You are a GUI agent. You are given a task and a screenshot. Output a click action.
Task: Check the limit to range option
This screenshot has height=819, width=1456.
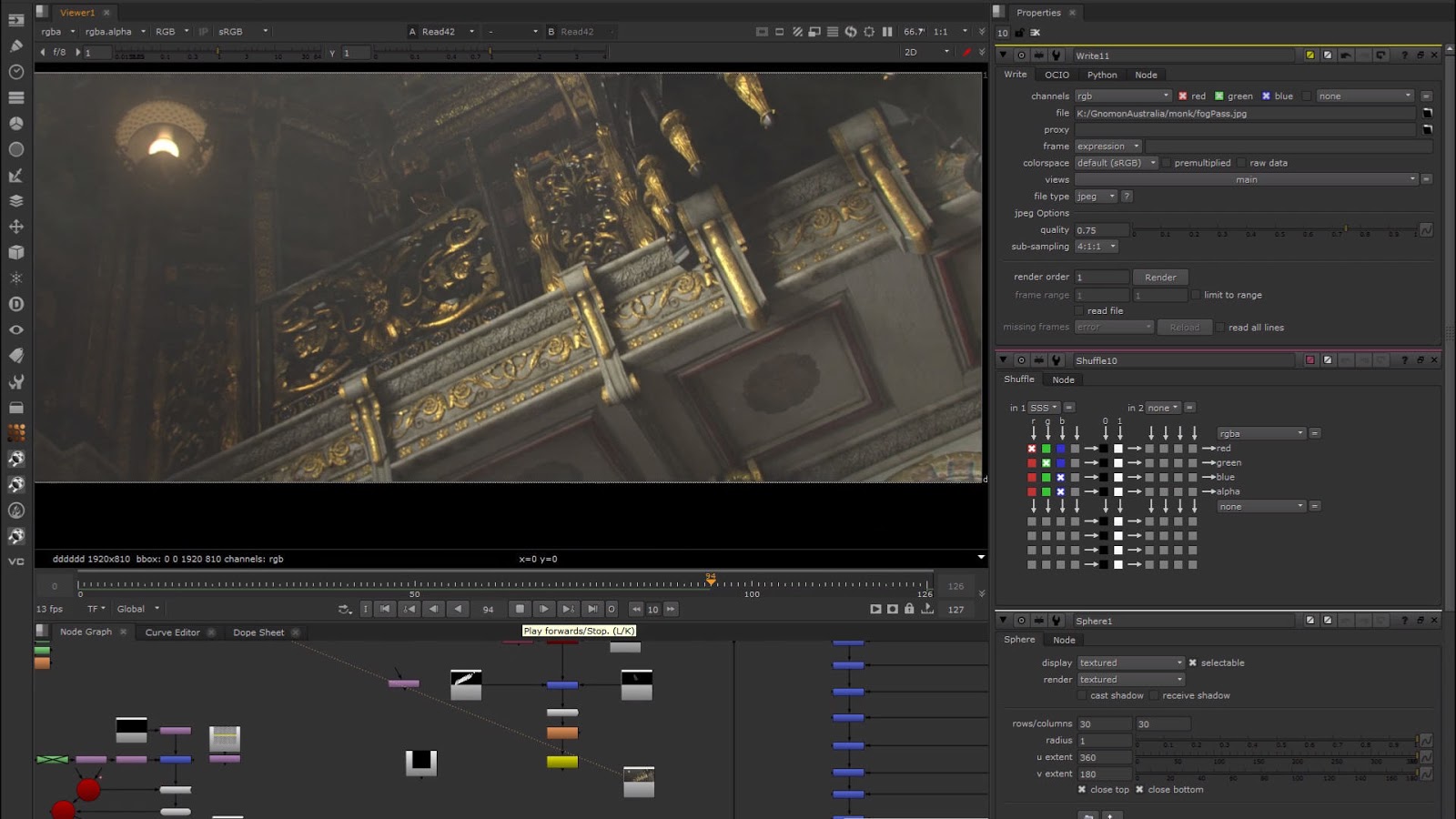[1197, 295]
